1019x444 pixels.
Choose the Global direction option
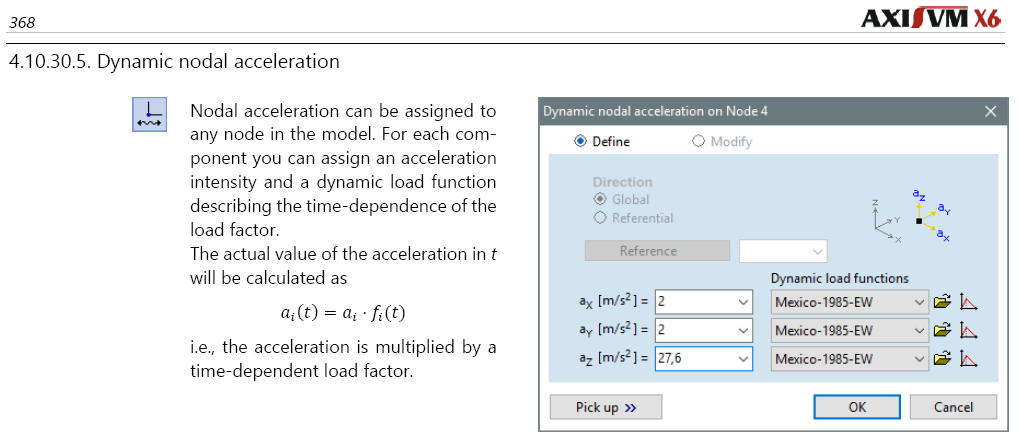pos(600,200)
